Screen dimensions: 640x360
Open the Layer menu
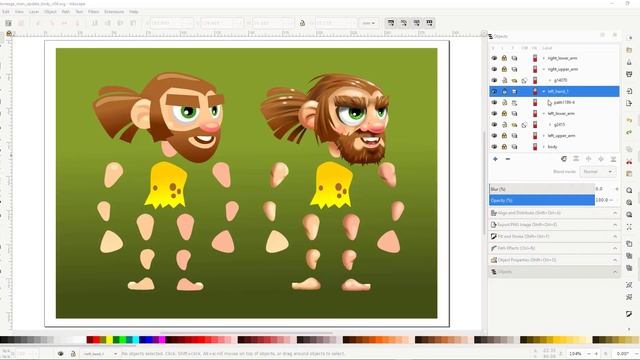point(34,12)
